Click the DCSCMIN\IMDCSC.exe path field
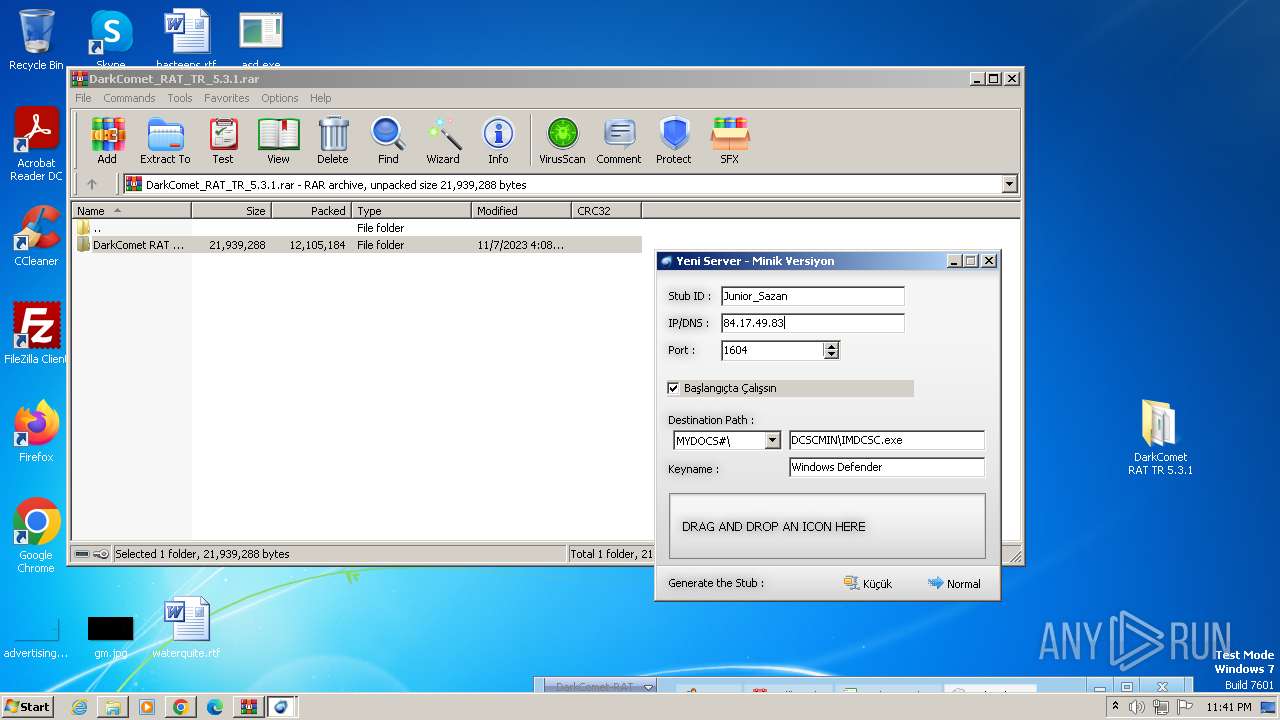 (887, 440)
